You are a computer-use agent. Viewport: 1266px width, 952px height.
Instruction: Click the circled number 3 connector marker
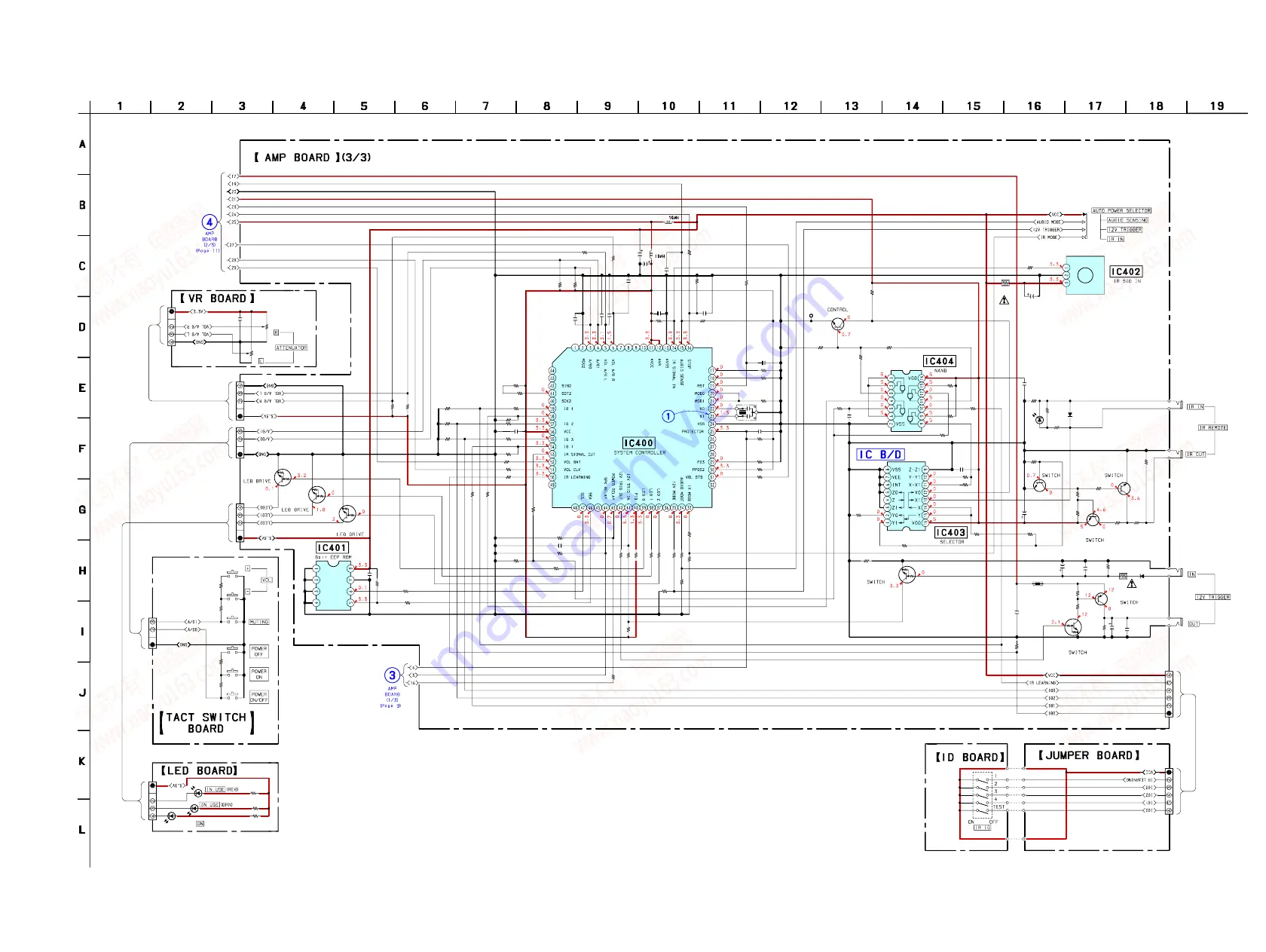(x=392, y=675)
